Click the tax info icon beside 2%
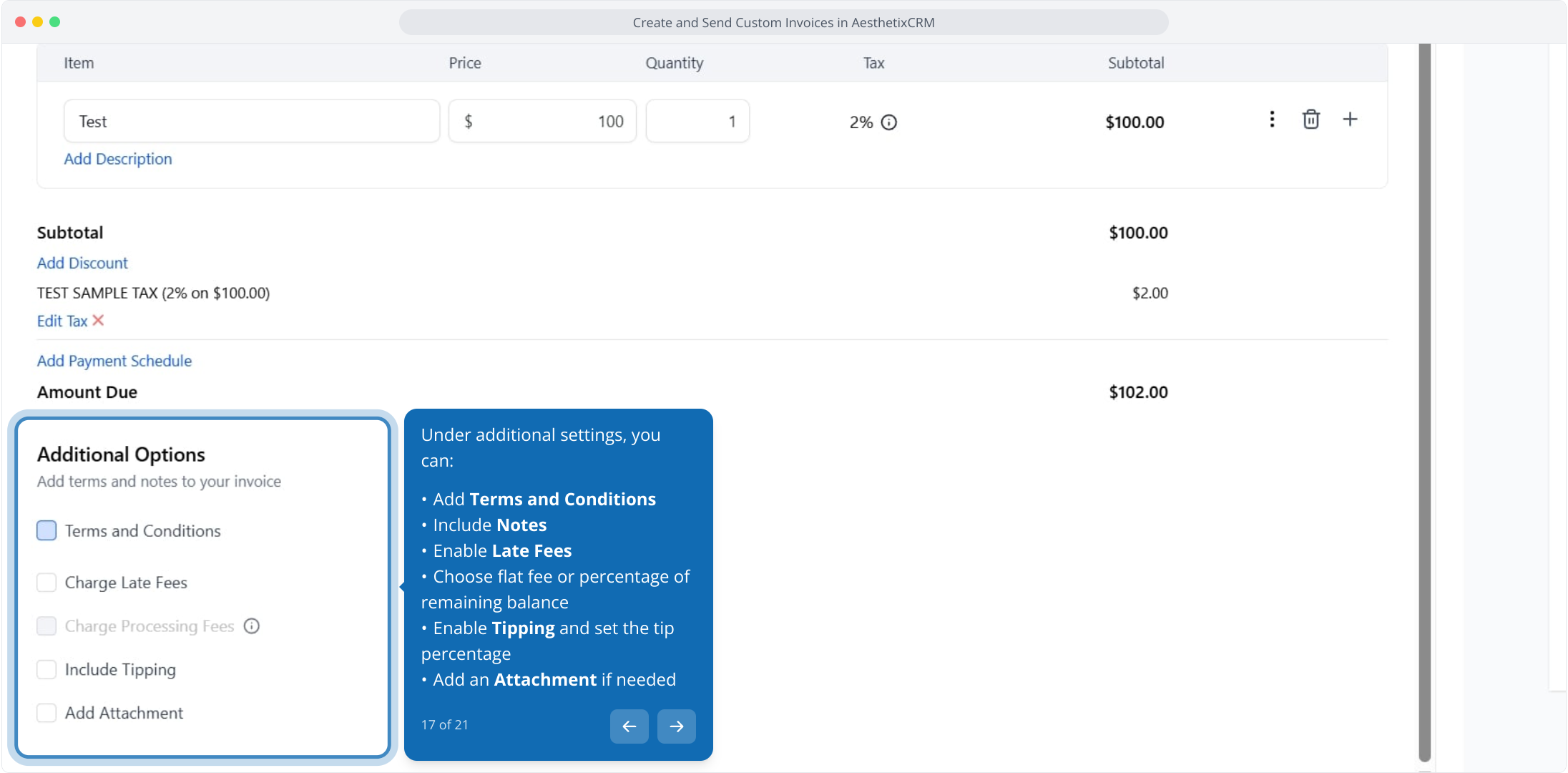The width and height of the screenshot is (1568, 773). (x=888, y=122)
